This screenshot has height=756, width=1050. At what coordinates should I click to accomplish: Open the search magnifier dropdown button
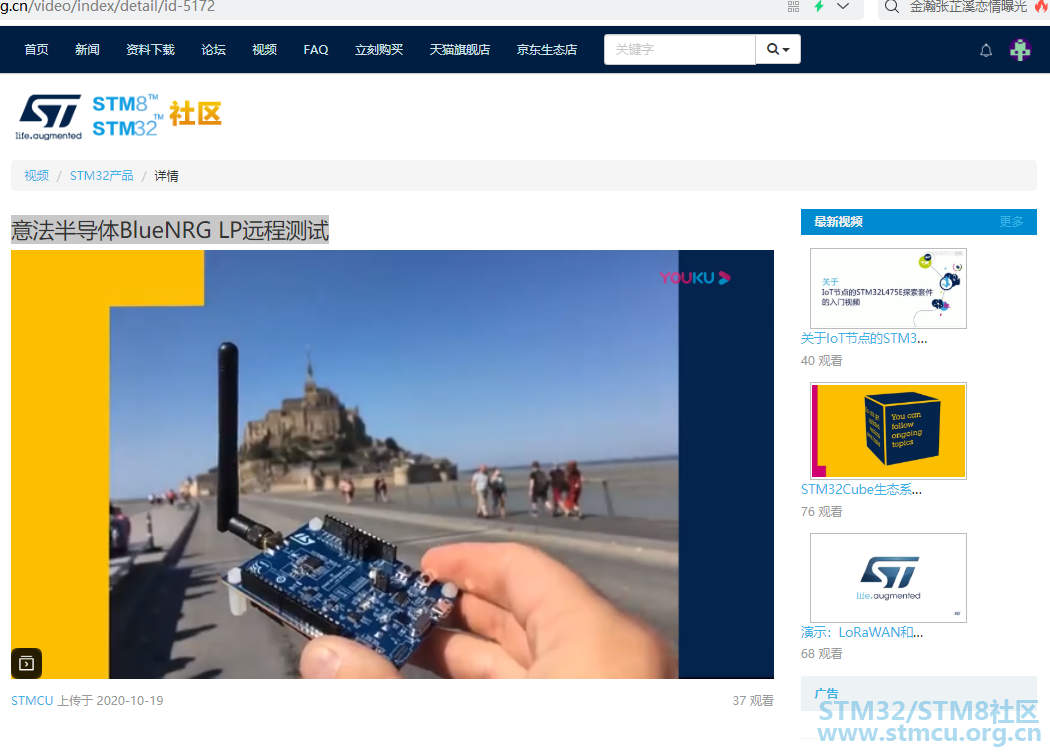[x=778, y=50]
